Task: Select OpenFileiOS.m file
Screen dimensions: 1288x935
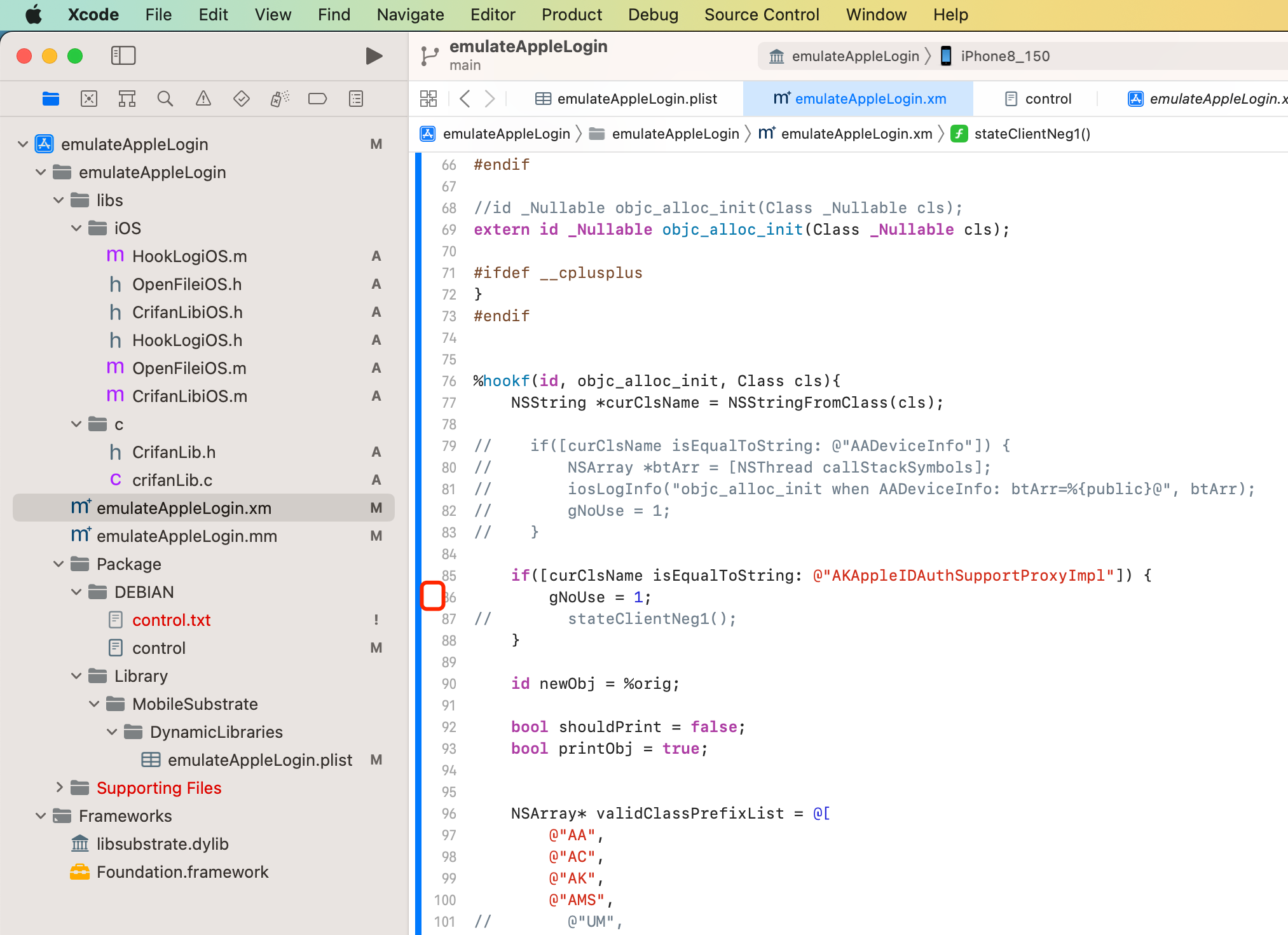Action: 203,368
